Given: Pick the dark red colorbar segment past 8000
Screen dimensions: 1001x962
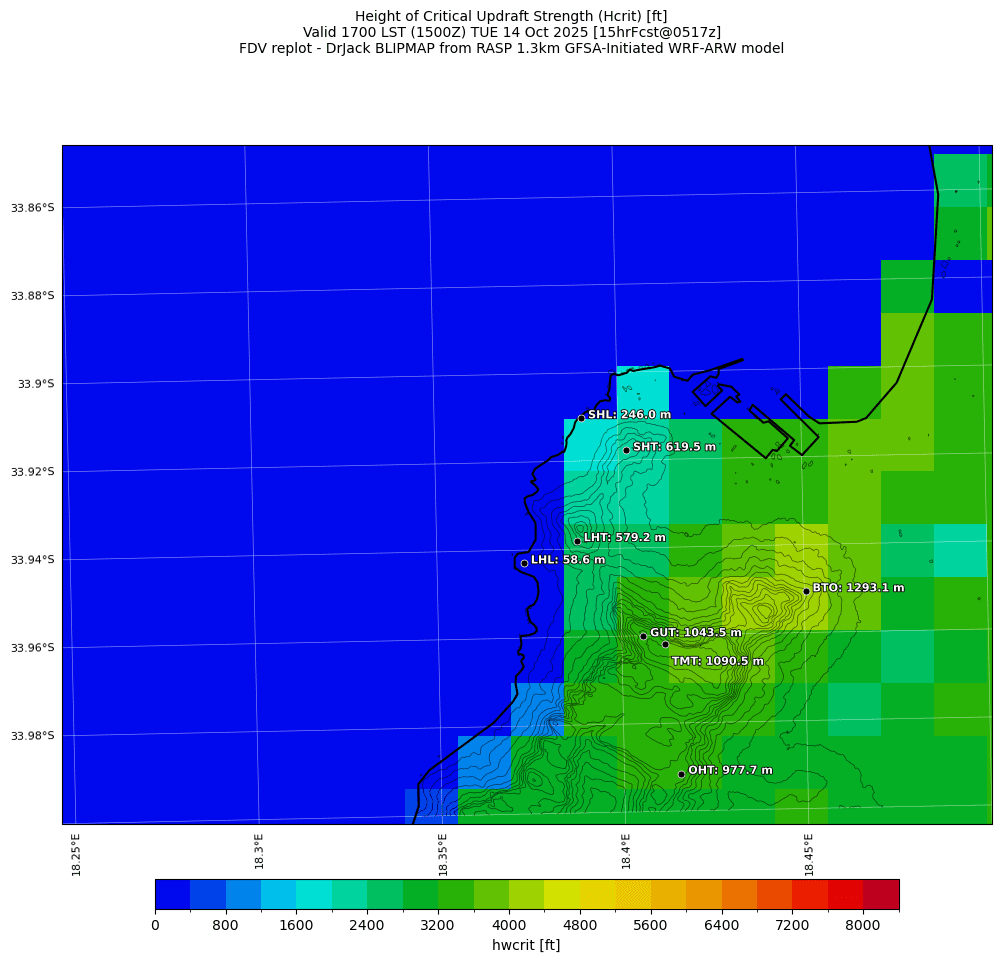Looking at the screenshot, I should (881, 894).
